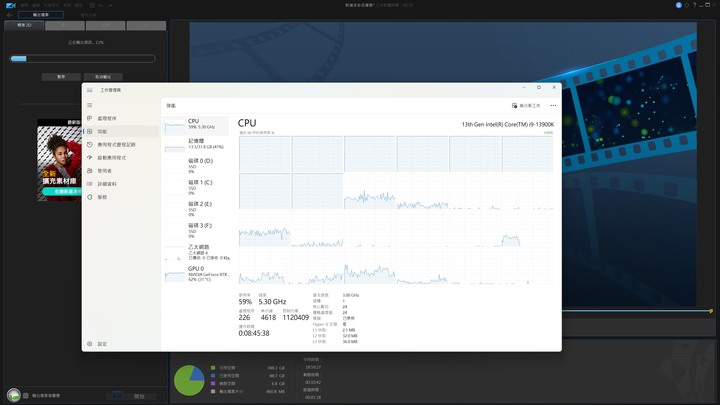Image resolution: width=720 pixels, height=405 pixels.
Task: Select CPU in the performance list
Action: pos(196,125)
